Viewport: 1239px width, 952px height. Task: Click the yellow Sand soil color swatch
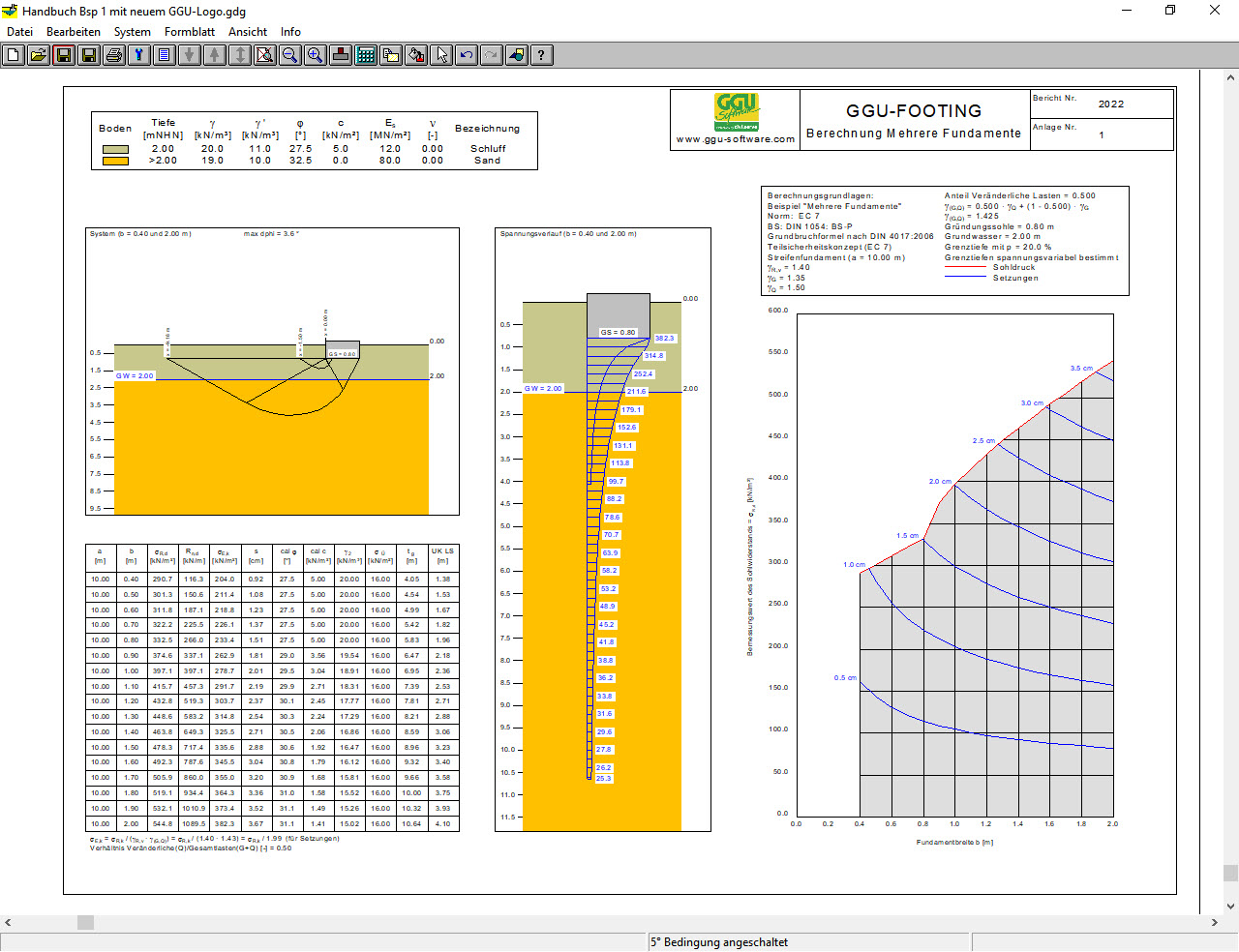point(115,161)
